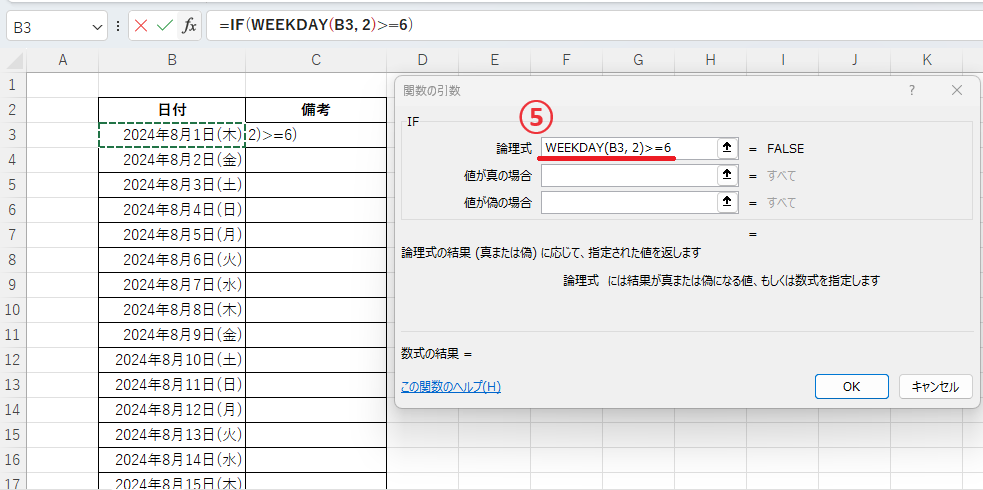The height and width of the screenshot is (490, 983).
Task: Select column J header
Action: (x=855, y=60)
